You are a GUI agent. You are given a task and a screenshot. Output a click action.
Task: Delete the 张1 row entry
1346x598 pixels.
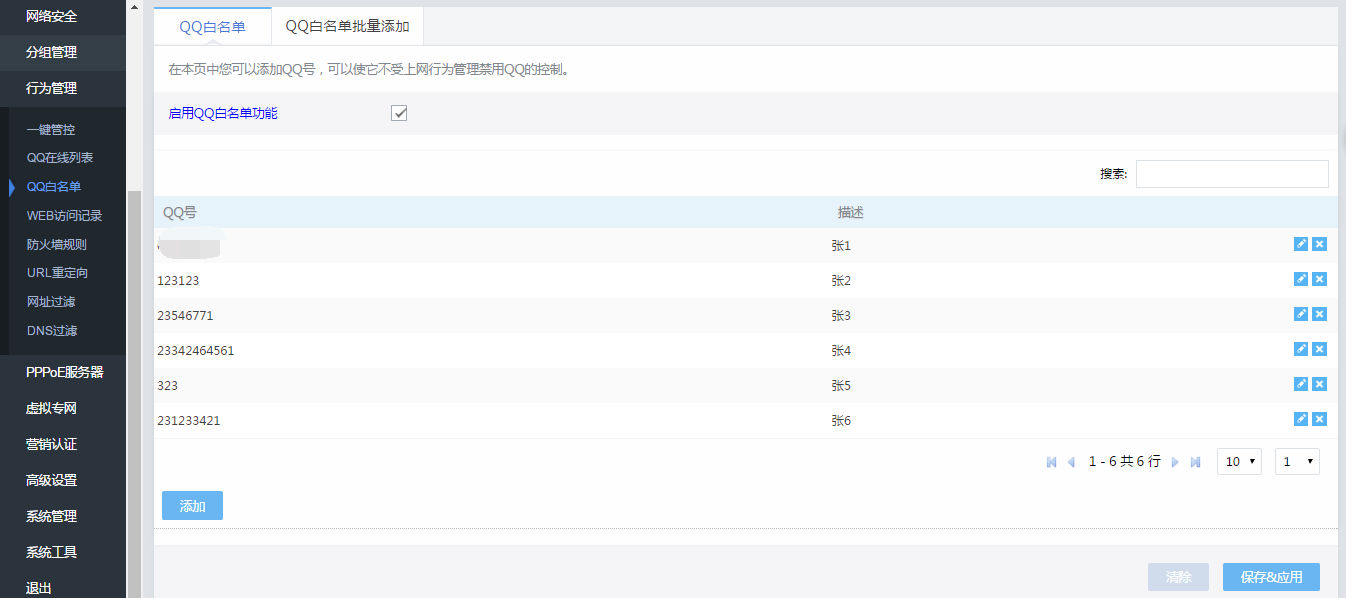[1319, 244]
